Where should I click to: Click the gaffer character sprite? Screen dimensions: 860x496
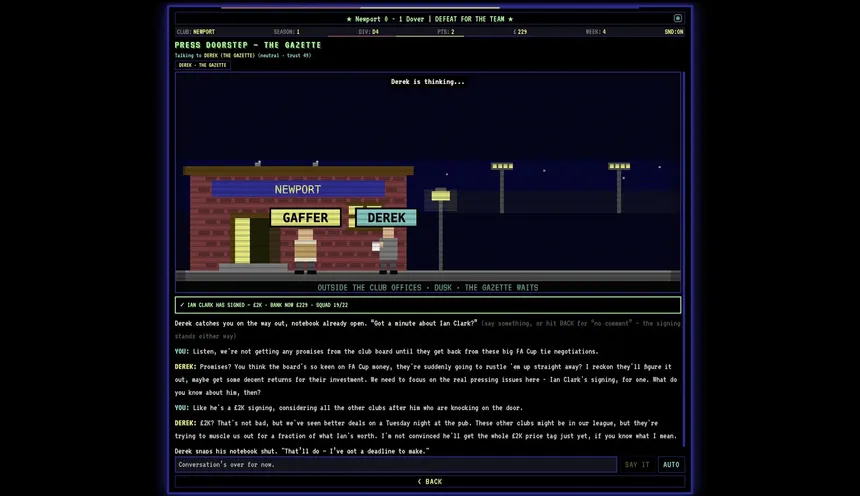click(305, 251)
